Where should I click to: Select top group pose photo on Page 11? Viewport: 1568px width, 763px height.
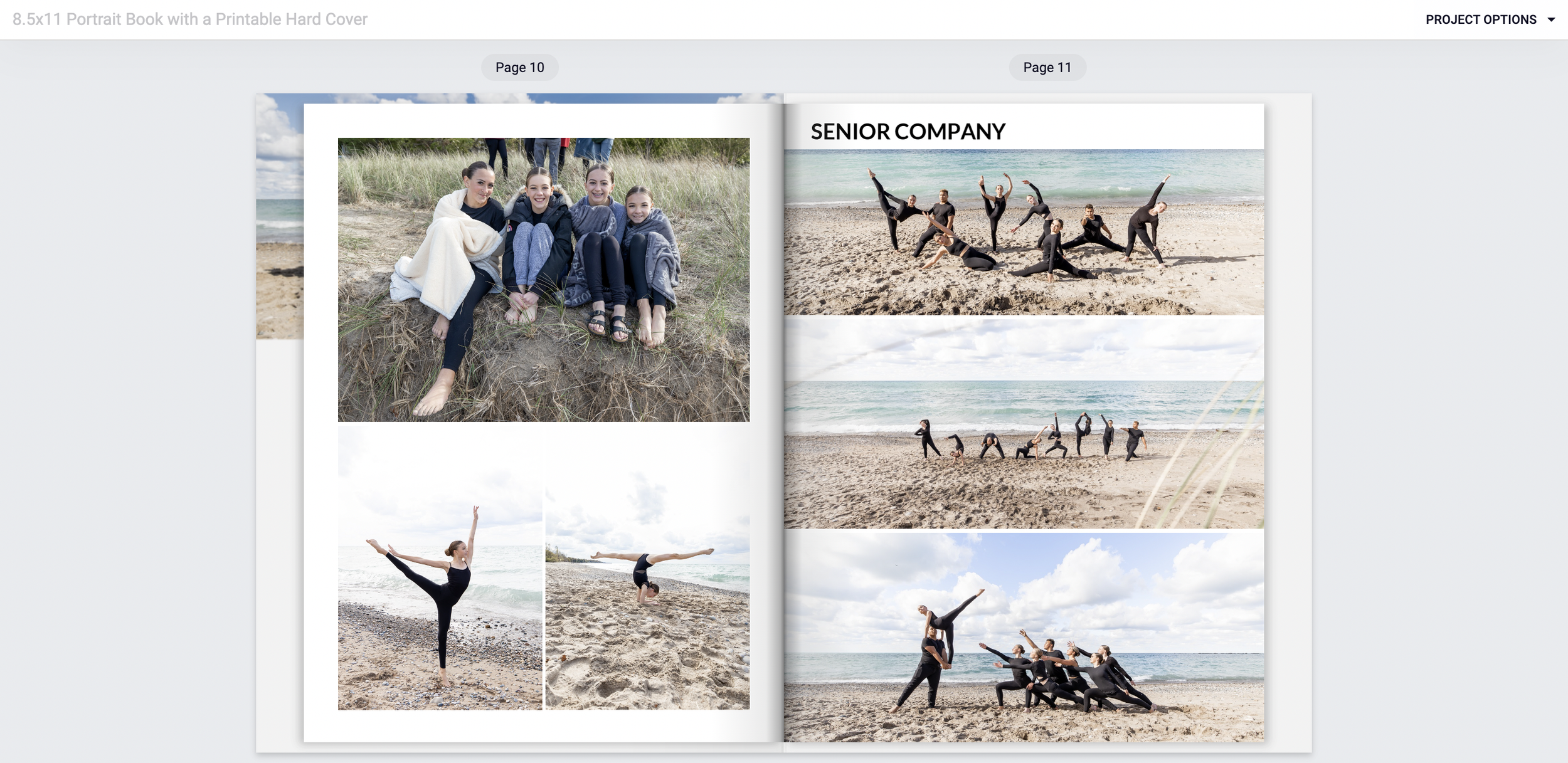[x=1024, y=232]
